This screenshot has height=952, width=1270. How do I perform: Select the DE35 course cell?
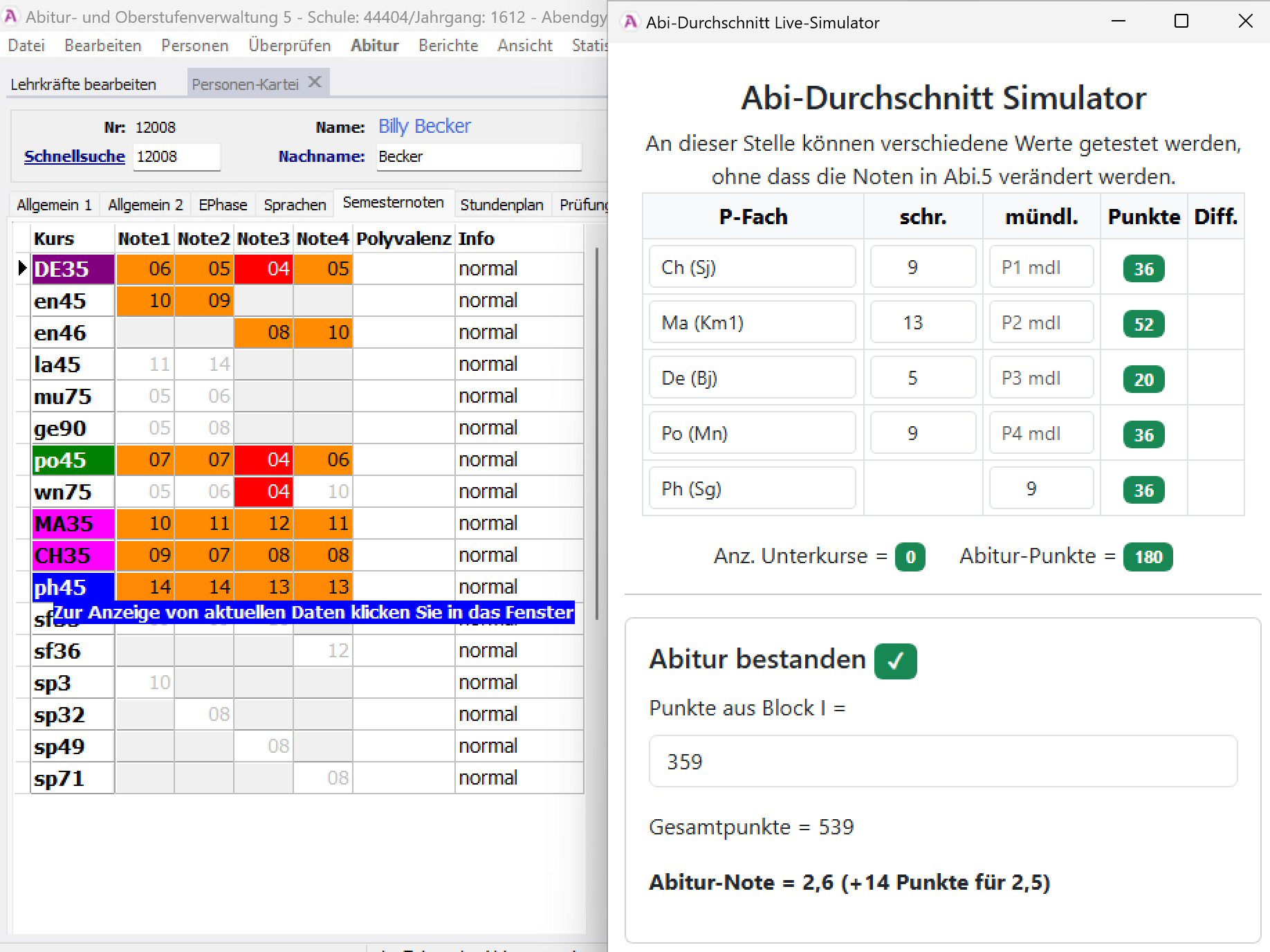[x=73, y=268]
